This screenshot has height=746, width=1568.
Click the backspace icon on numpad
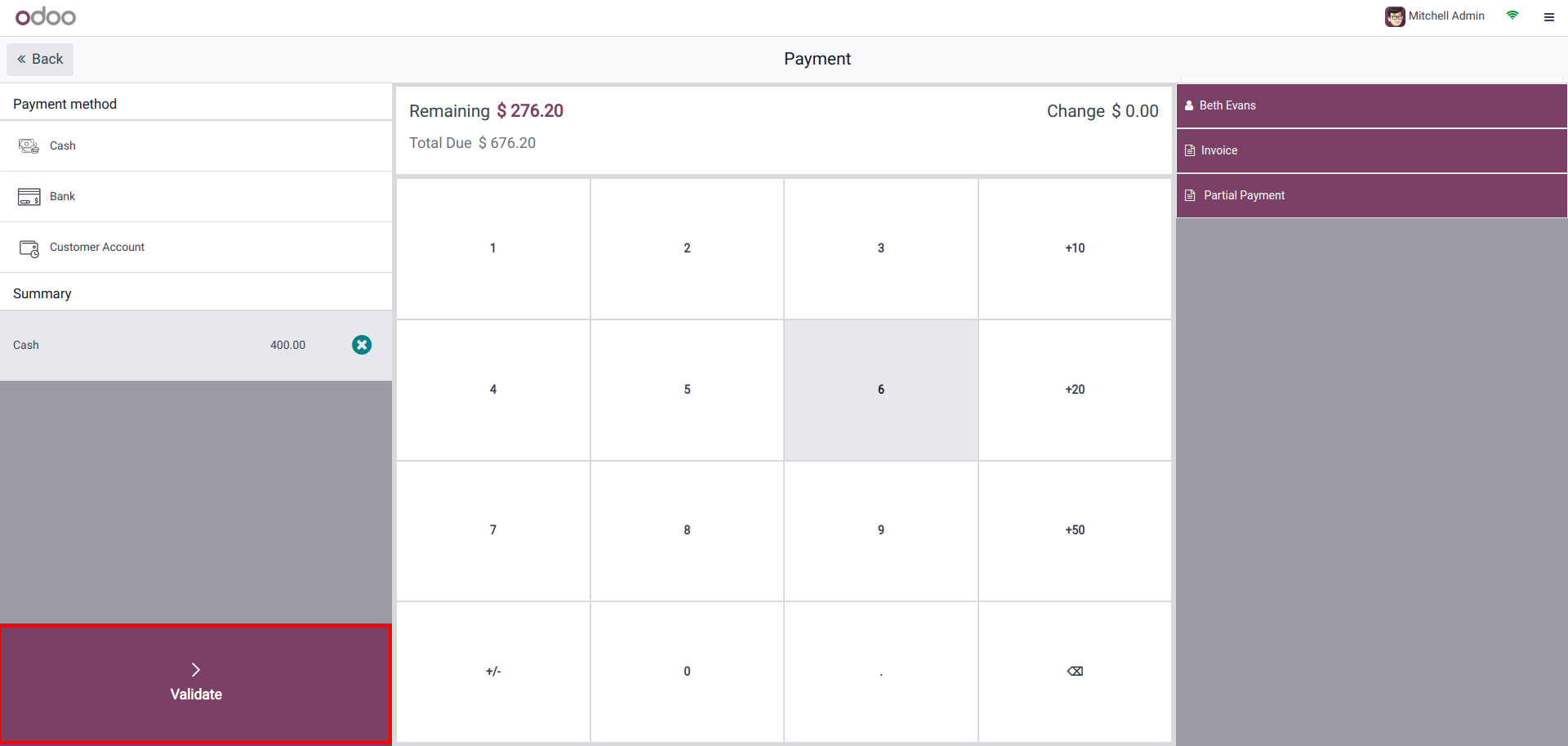click(1075, 672)
